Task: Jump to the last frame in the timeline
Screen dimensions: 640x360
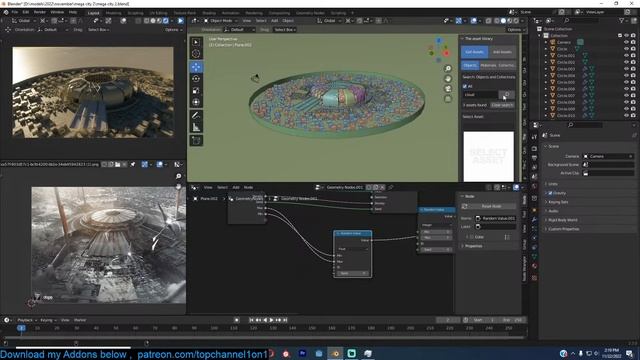Action: (285, 320)
